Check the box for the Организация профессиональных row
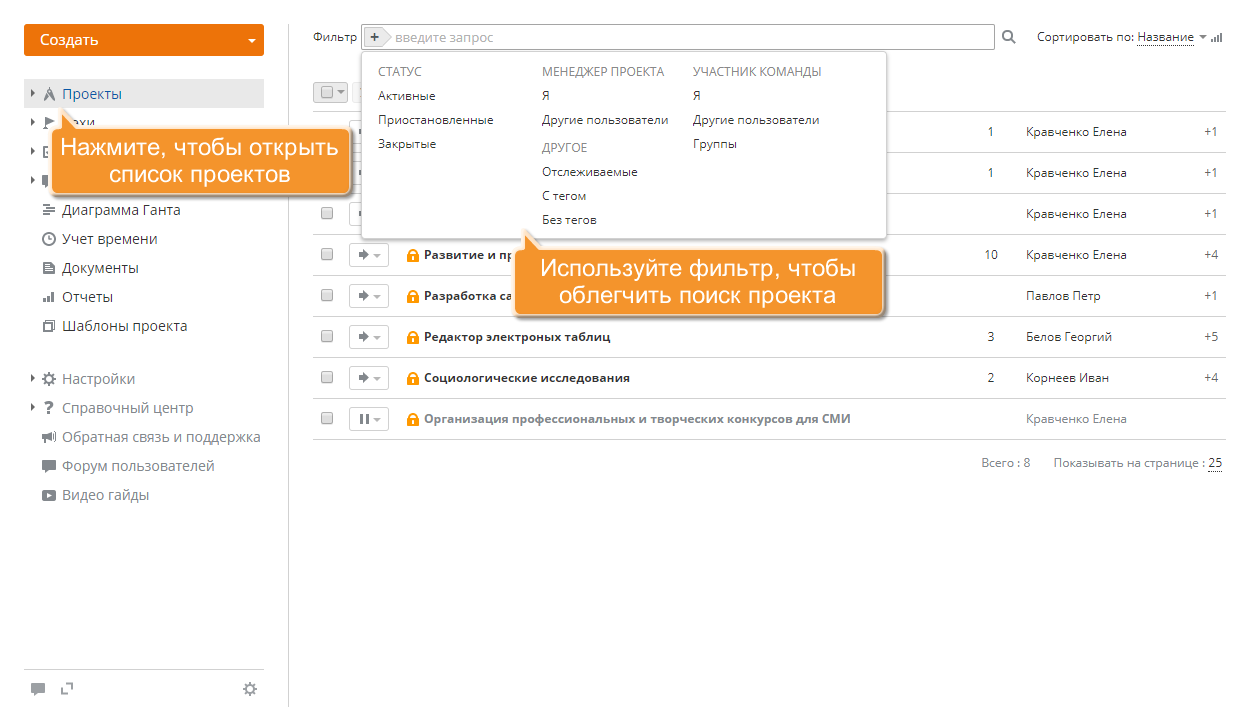1240x708 pixels. [x=327, y=419]
